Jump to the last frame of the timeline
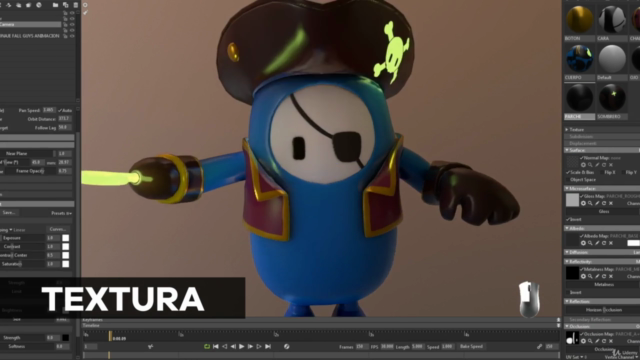The height and width of the screenshot is (360, 640). click(268, 347)
